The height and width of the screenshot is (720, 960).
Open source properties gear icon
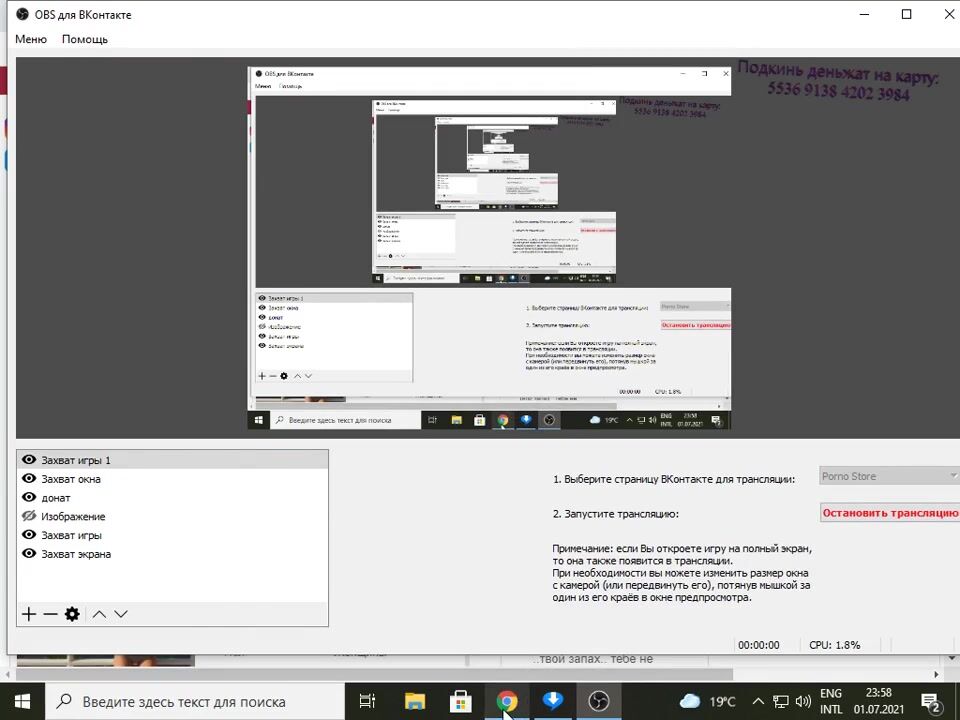(72, 614)
